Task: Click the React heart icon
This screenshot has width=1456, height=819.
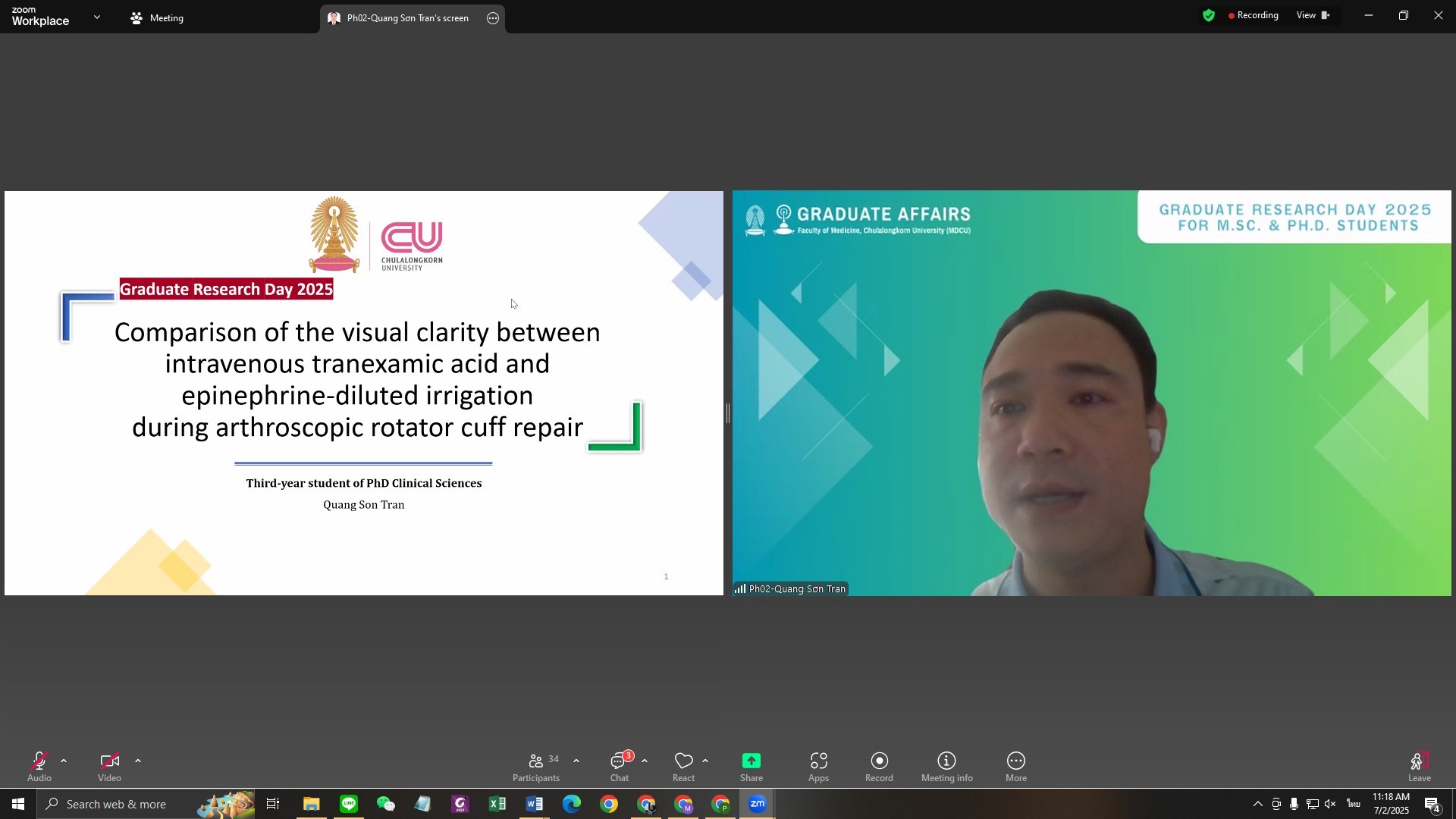Action: click(x=683, y=761)
